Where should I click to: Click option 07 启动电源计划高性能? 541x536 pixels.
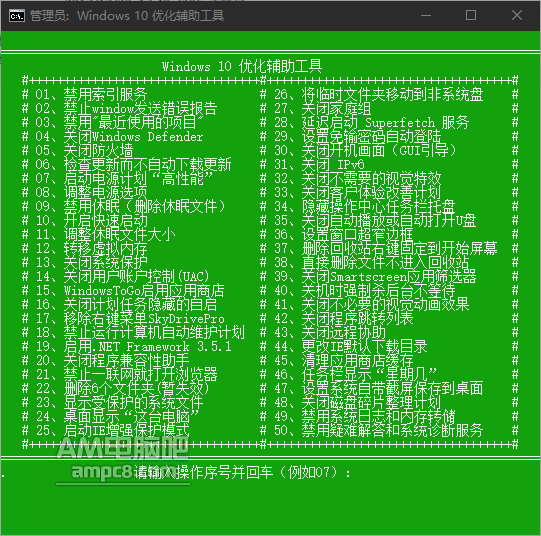(x=124, y=179)
